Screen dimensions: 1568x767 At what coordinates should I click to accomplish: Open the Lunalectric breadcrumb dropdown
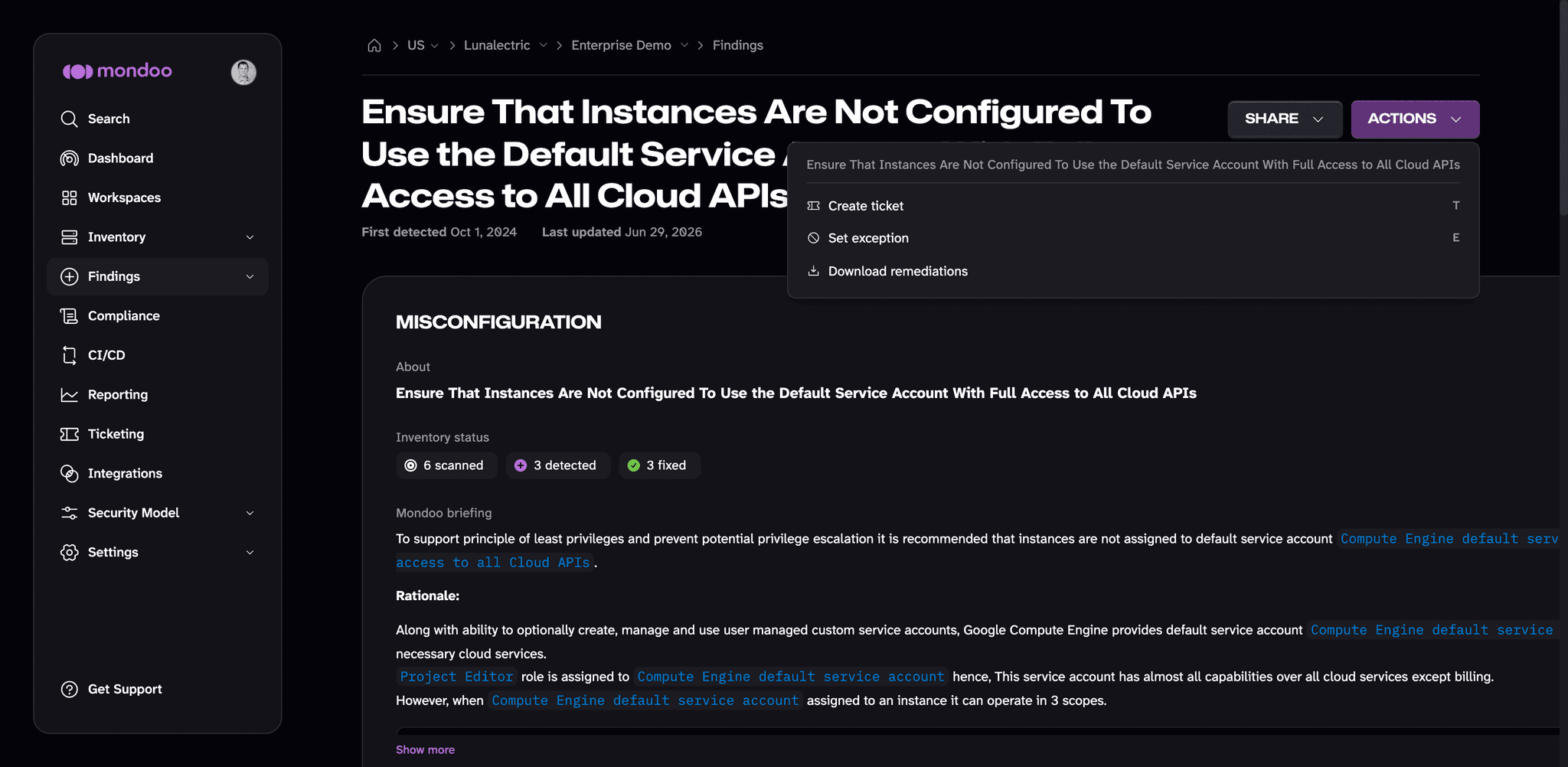coord(543,45)
